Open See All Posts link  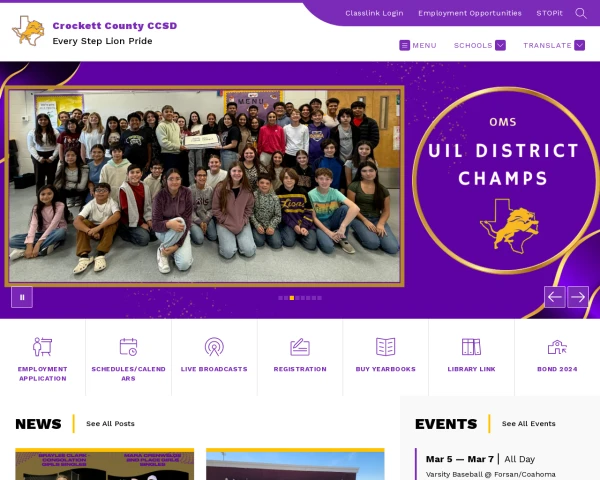(x=110, y=424)
